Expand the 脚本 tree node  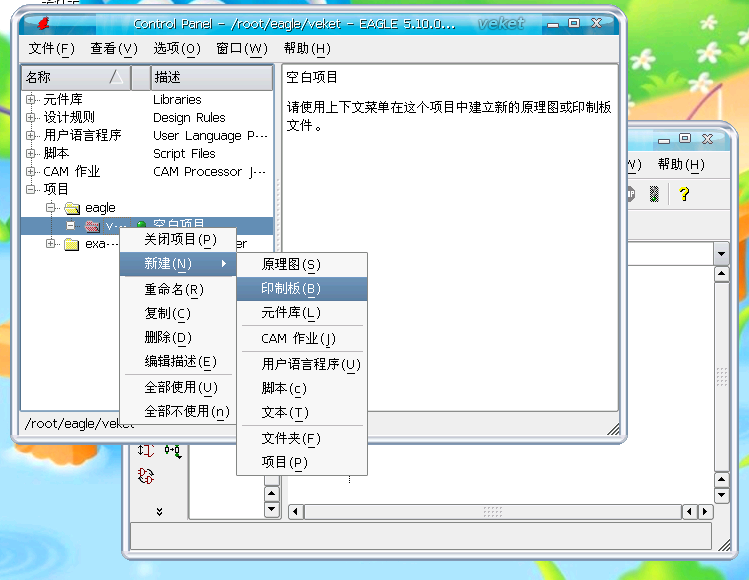(31, 153)
